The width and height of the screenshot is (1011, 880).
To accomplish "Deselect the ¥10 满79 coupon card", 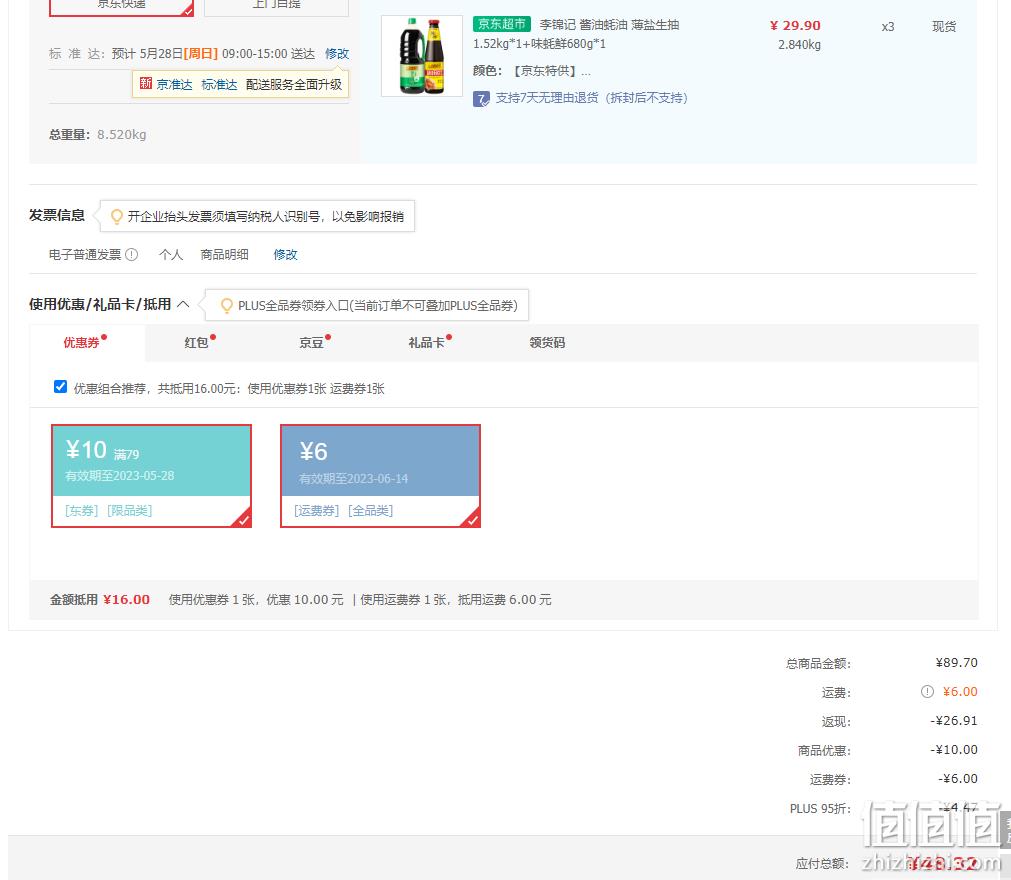I will pyautogui.click(x=152, y=476).
